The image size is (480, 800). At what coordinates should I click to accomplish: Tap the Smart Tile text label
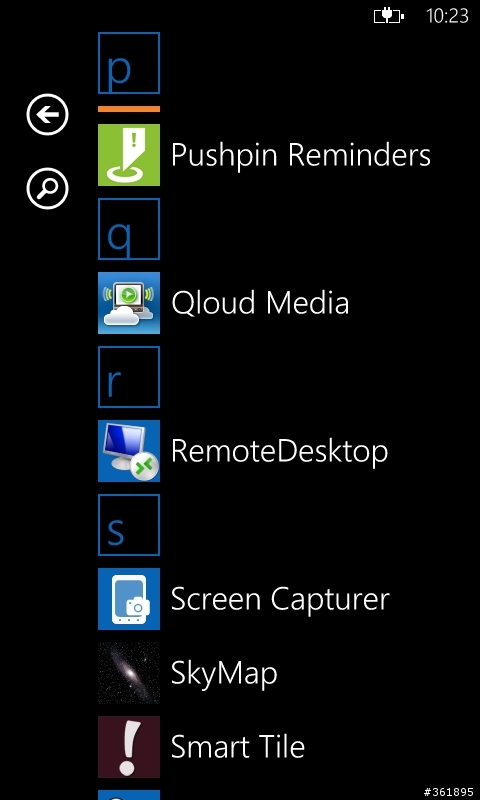238,747
